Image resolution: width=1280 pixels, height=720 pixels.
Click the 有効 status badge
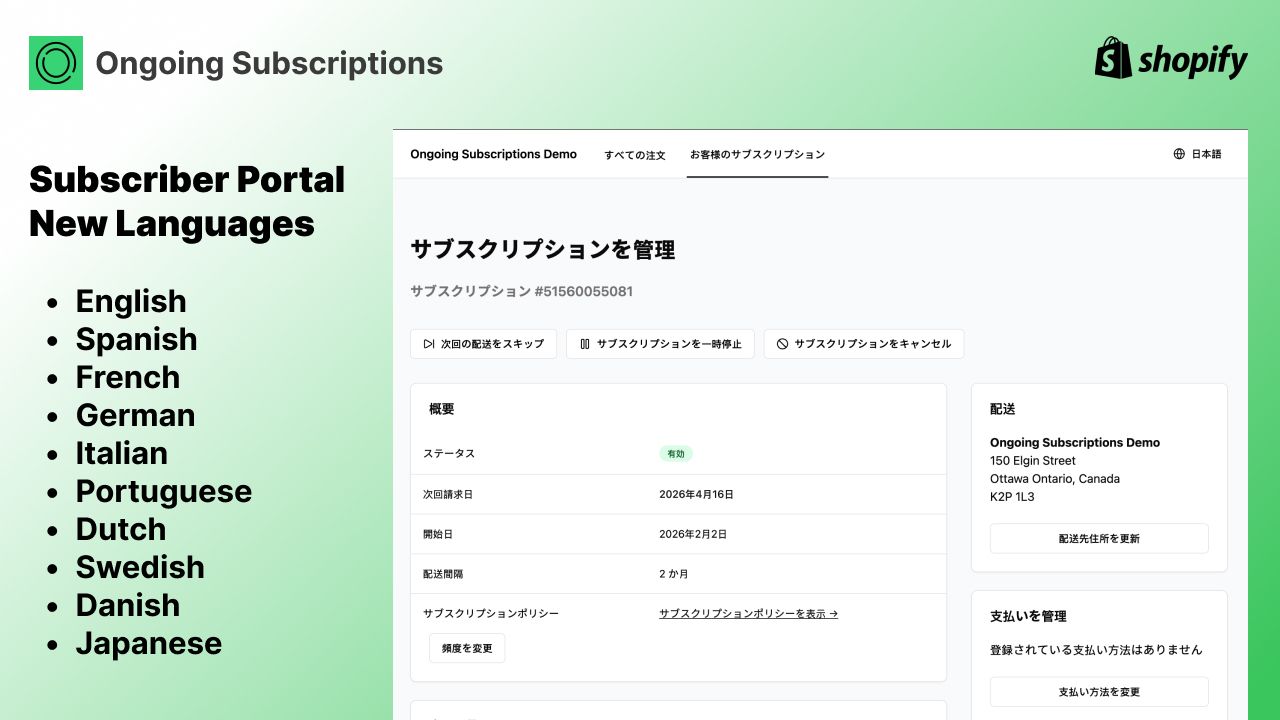676,454
